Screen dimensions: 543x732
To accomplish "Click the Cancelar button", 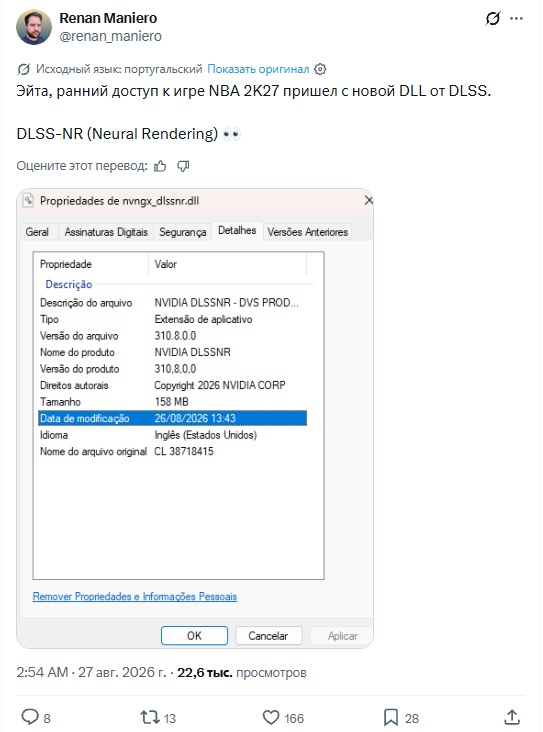I will coord(268,636).
